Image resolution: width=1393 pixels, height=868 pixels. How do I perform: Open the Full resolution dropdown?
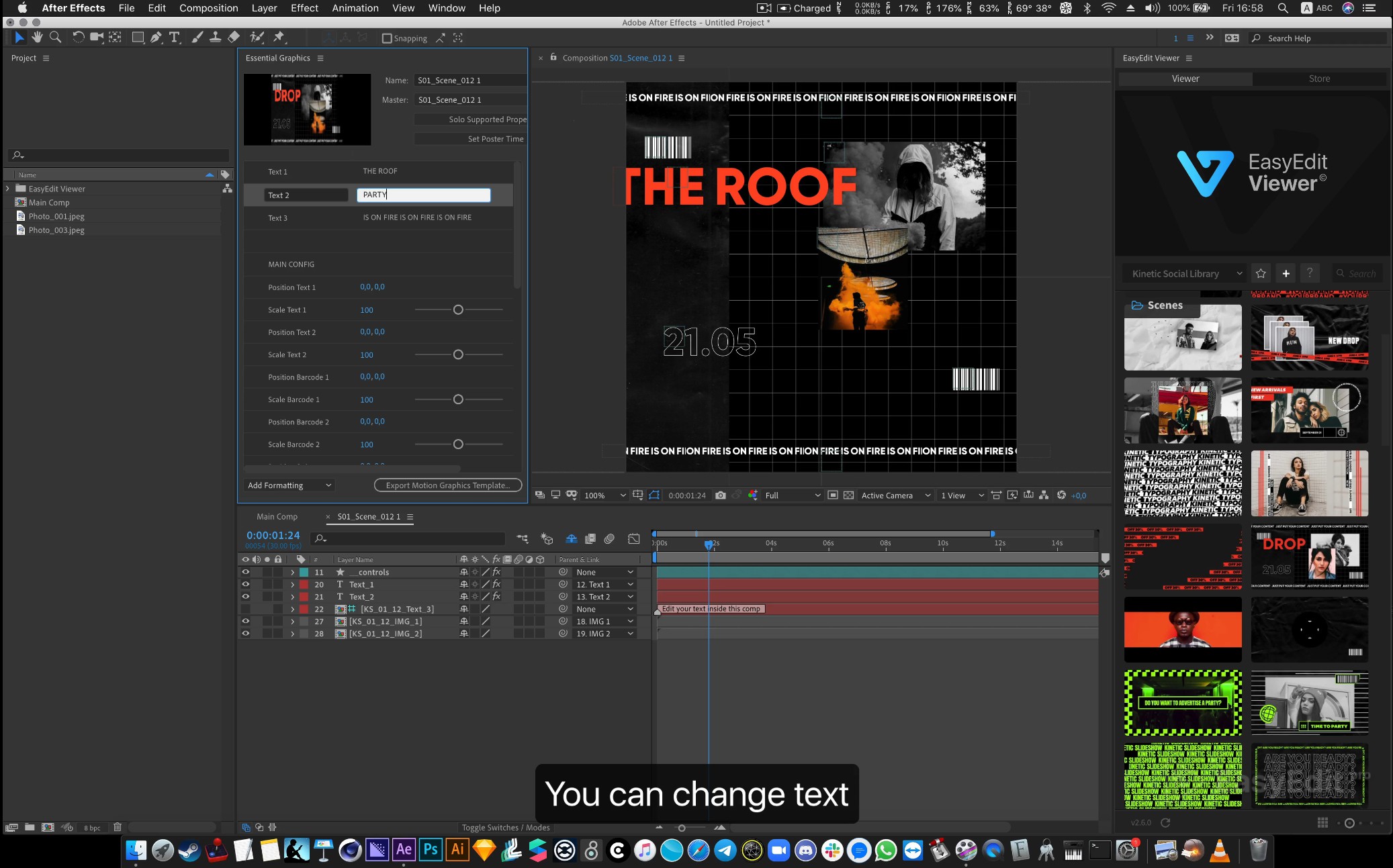tap(793, 495)
